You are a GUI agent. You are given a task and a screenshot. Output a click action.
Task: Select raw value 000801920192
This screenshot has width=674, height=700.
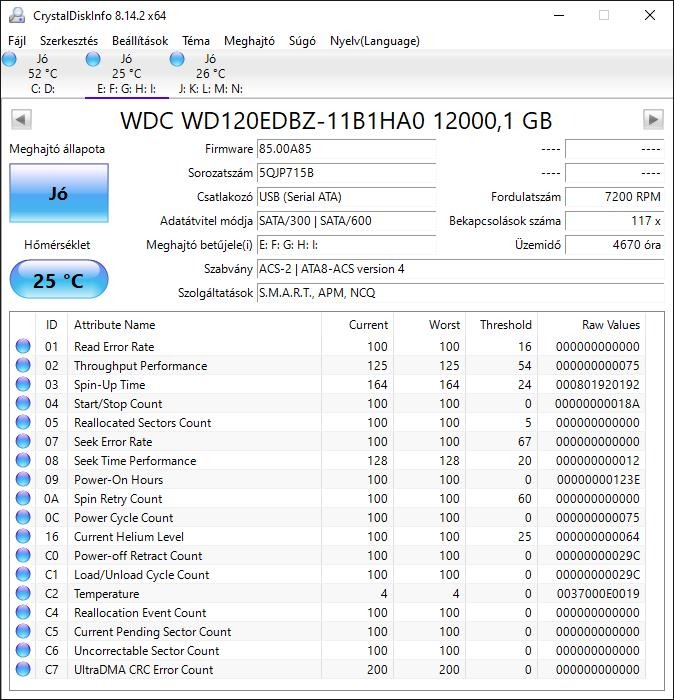[598, 384]
